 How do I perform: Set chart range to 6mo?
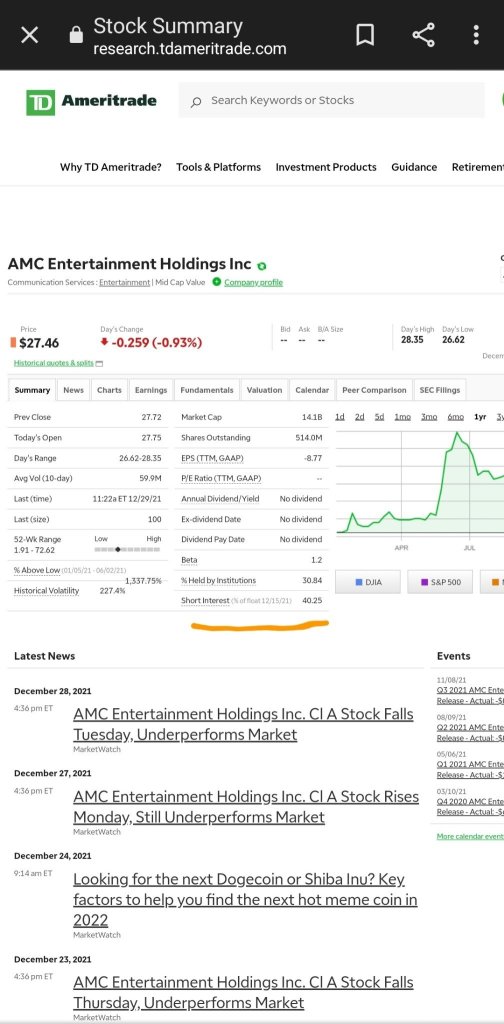click(455, 417)
